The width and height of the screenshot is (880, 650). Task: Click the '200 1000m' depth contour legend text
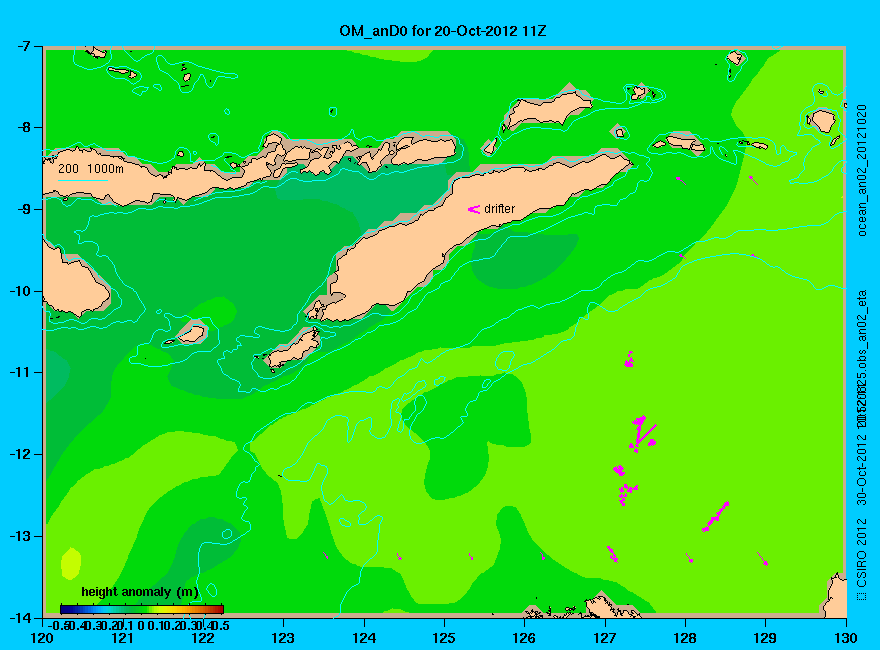click(91, 168)
